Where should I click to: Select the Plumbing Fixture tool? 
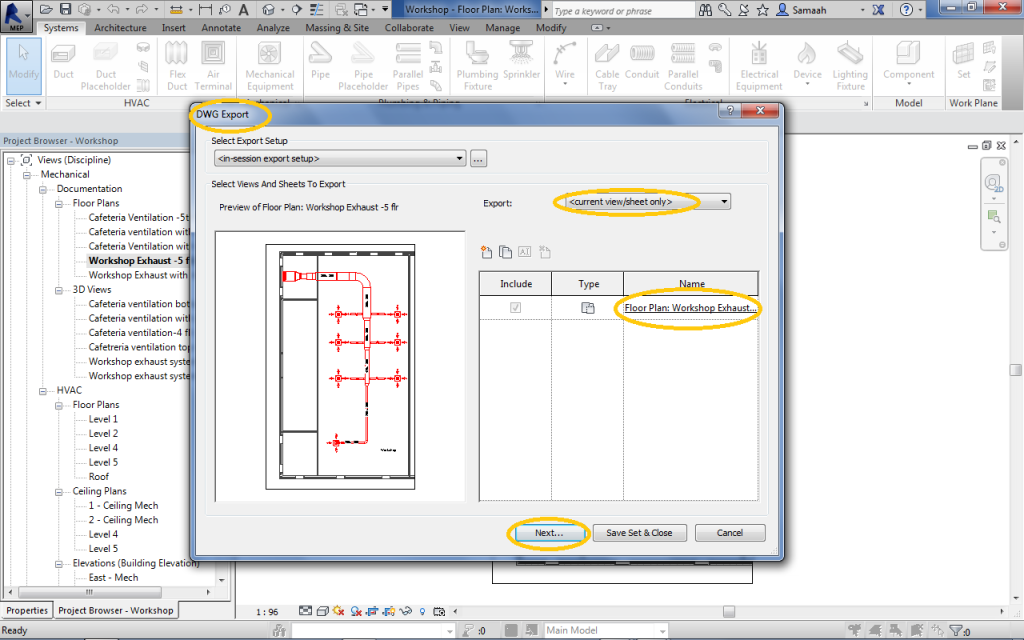coord(477,67)
